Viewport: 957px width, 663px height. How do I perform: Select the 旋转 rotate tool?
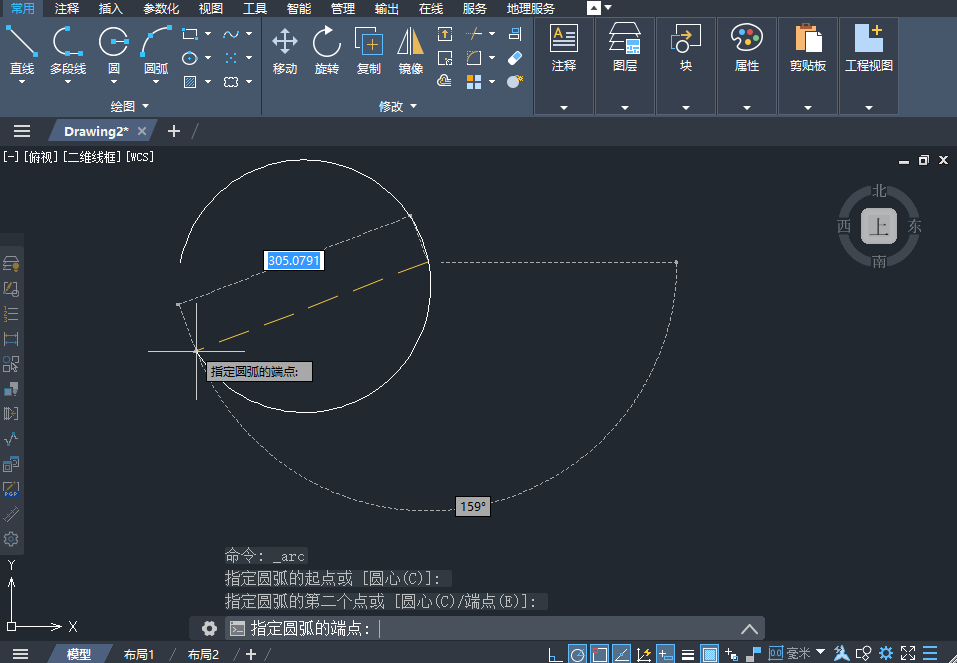tap(327, 51)
